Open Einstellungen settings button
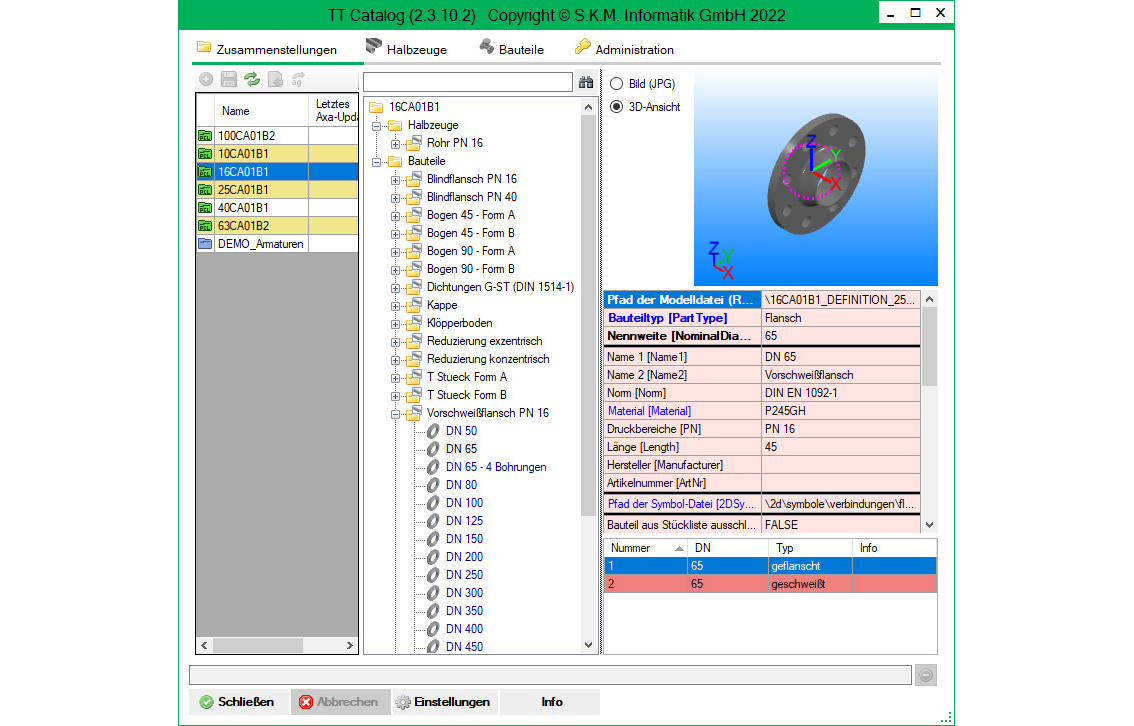Image resolution: width=1134 pixels, height=726 pixels. click(x=443, y=701)
